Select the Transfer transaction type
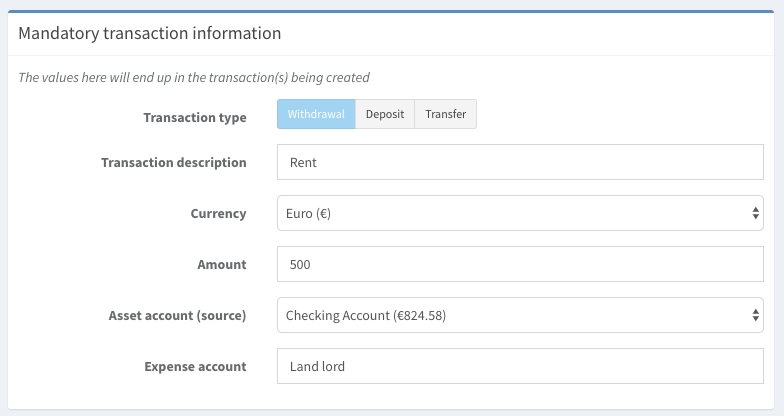The image size is (784, 416). point(446,114)
